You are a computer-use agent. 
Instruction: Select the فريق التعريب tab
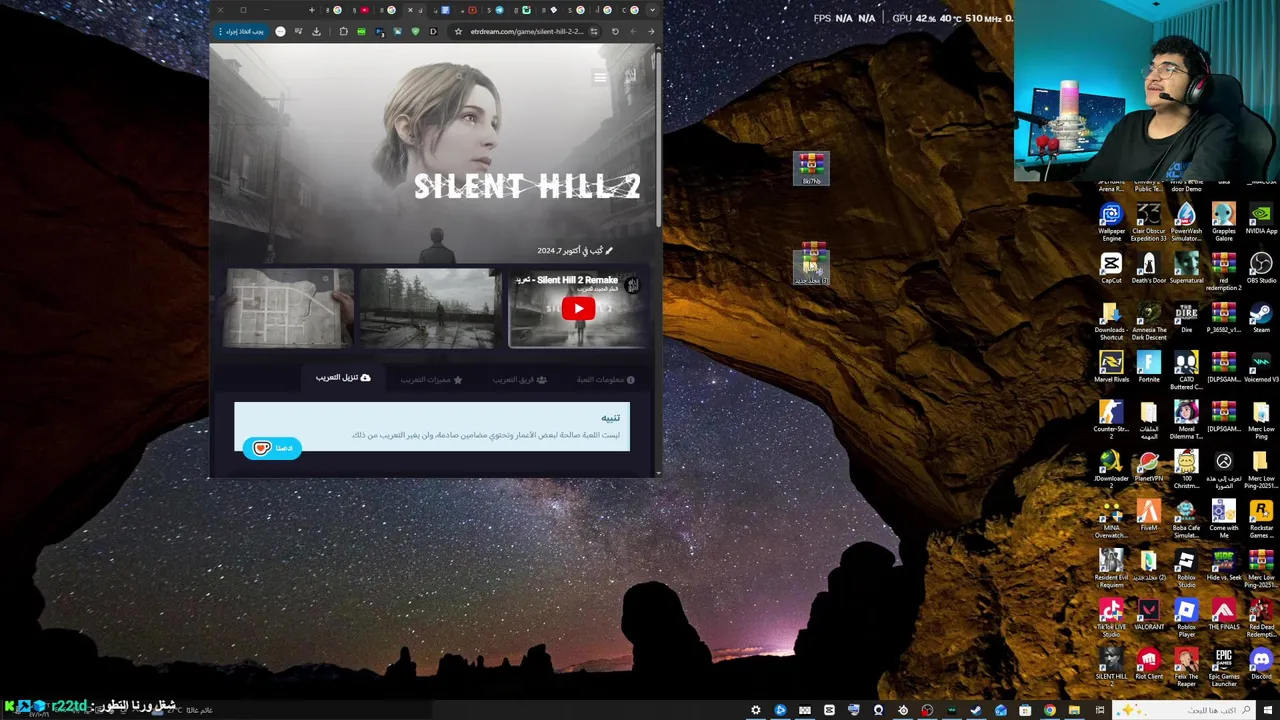pyautogui.click(x=520, y=380)
